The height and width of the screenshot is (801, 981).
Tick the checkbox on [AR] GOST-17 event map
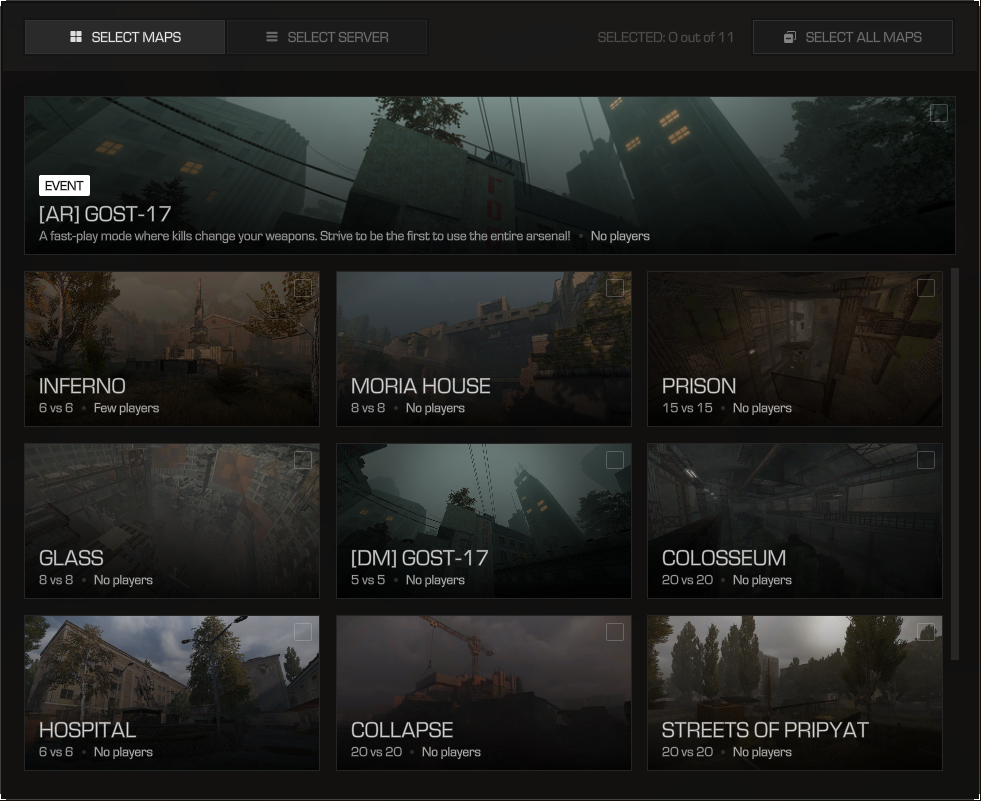[938, 114]
